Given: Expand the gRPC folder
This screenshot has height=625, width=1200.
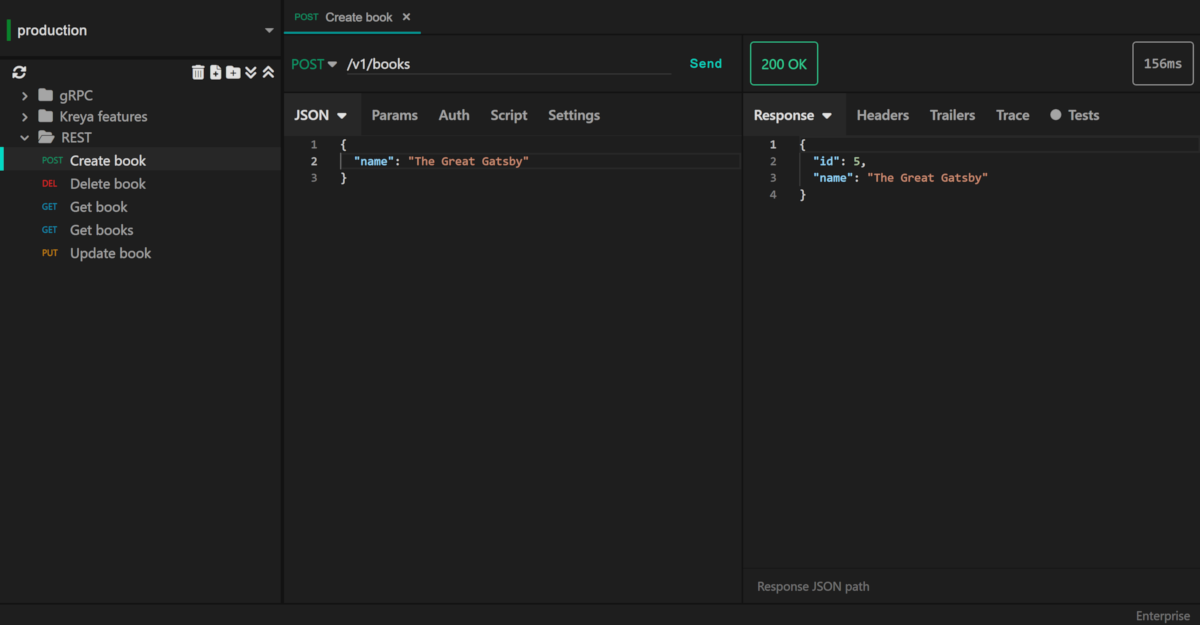Looking at the screenshot, I should click(x=23, y=95).
